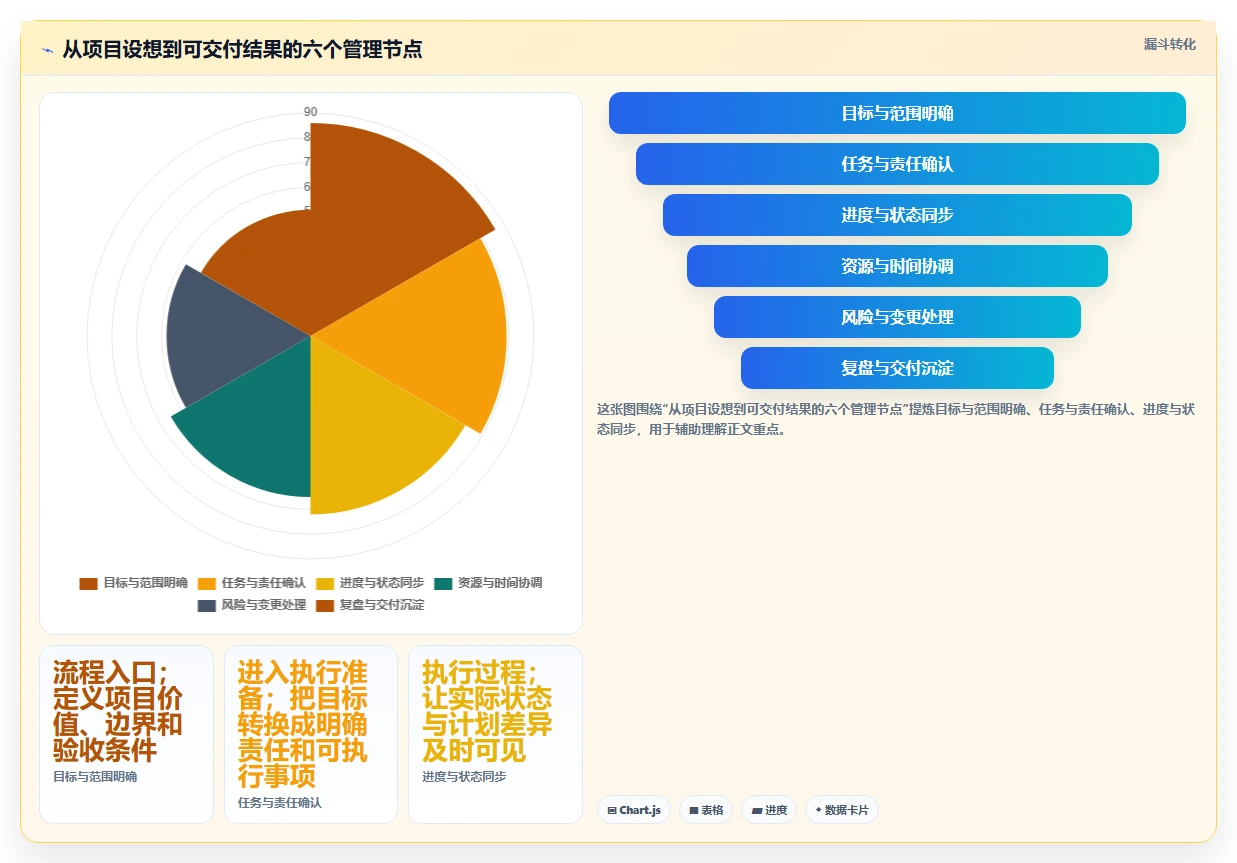1237x863 pixels.
Task: Click the 进度 tag chip
Action: pos(769,810)
